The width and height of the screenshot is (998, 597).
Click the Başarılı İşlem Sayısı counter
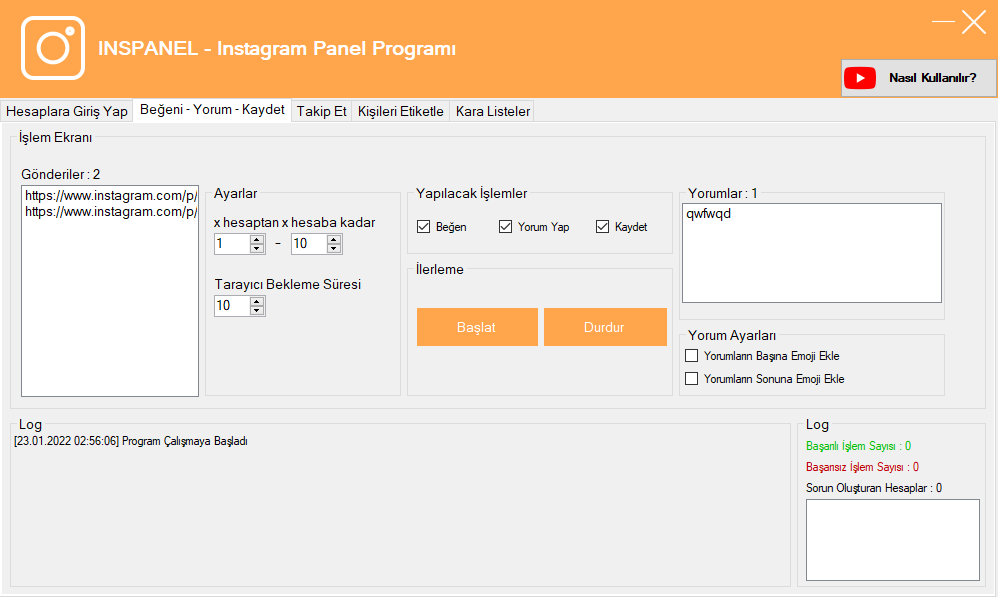(858, 446)
